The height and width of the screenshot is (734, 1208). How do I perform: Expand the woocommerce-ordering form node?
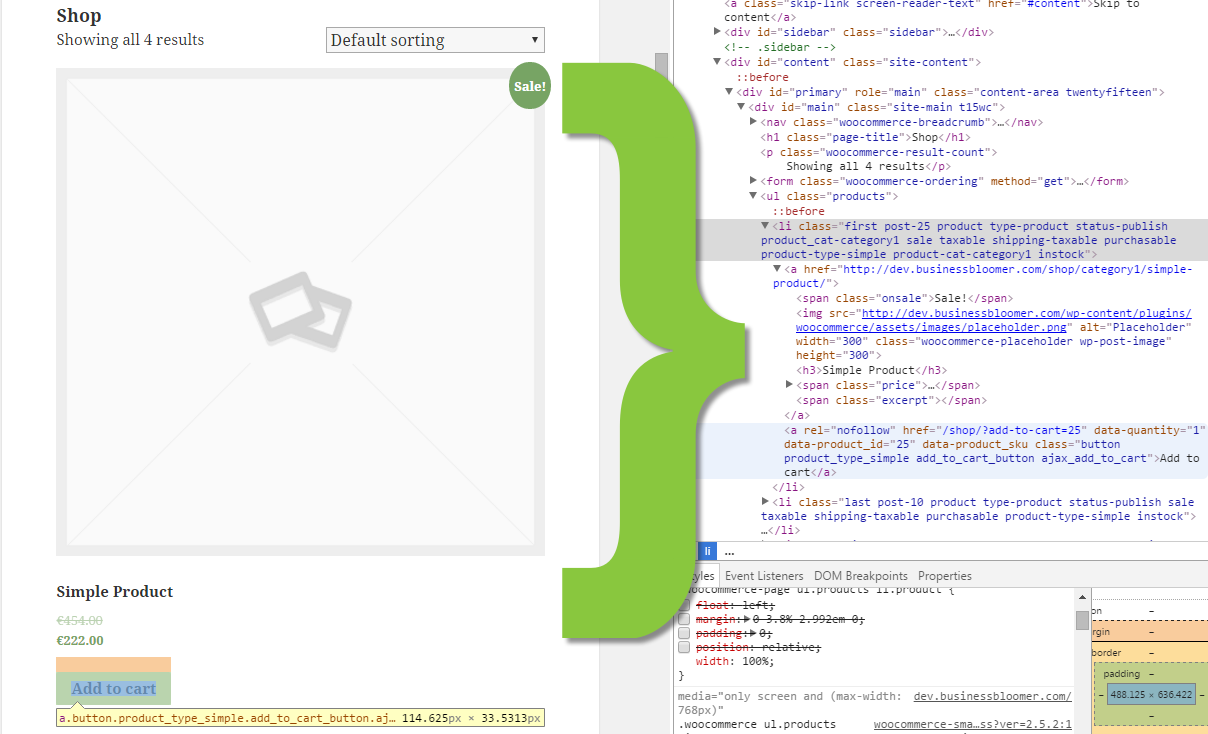(753, 181)
